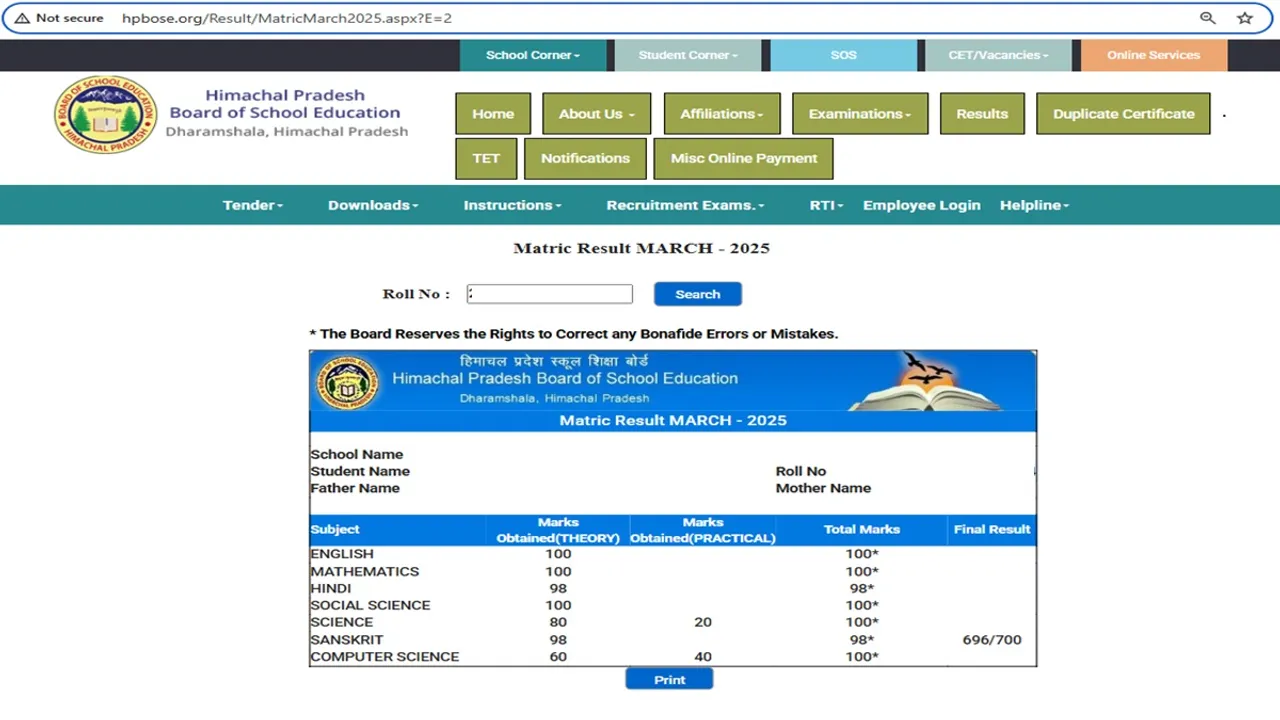
Task: Open the Results menu item
Action: point(982,114)
